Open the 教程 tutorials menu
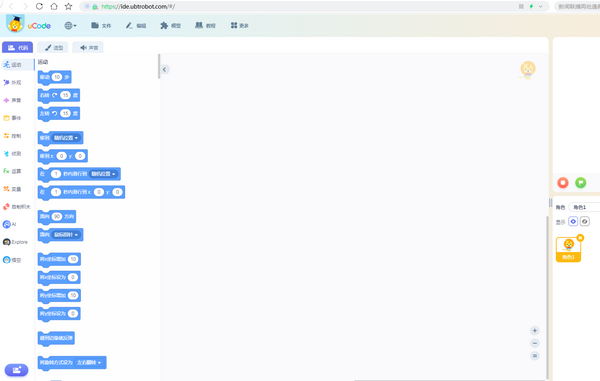Viewport: 600px width, 381px height. [x=205, y=26]
